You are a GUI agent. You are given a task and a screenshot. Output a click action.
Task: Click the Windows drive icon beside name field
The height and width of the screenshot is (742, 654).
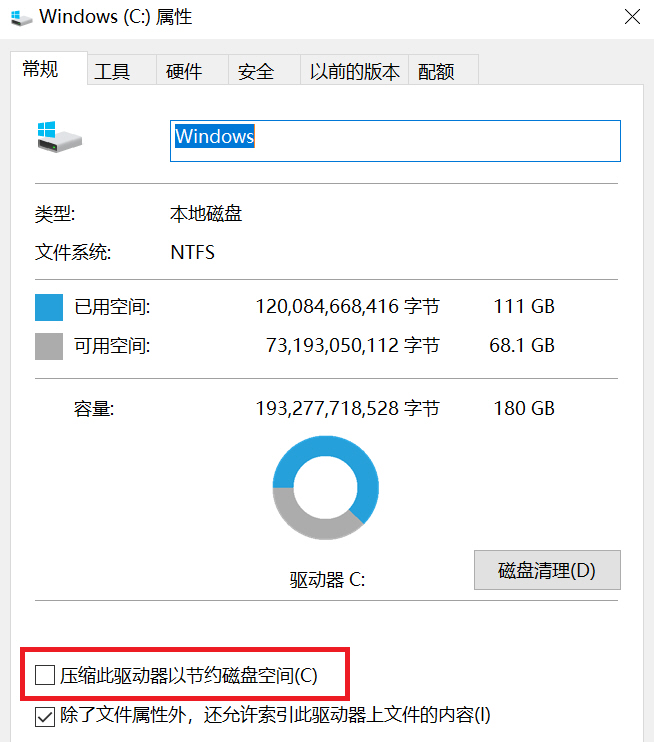click(60, 137)
